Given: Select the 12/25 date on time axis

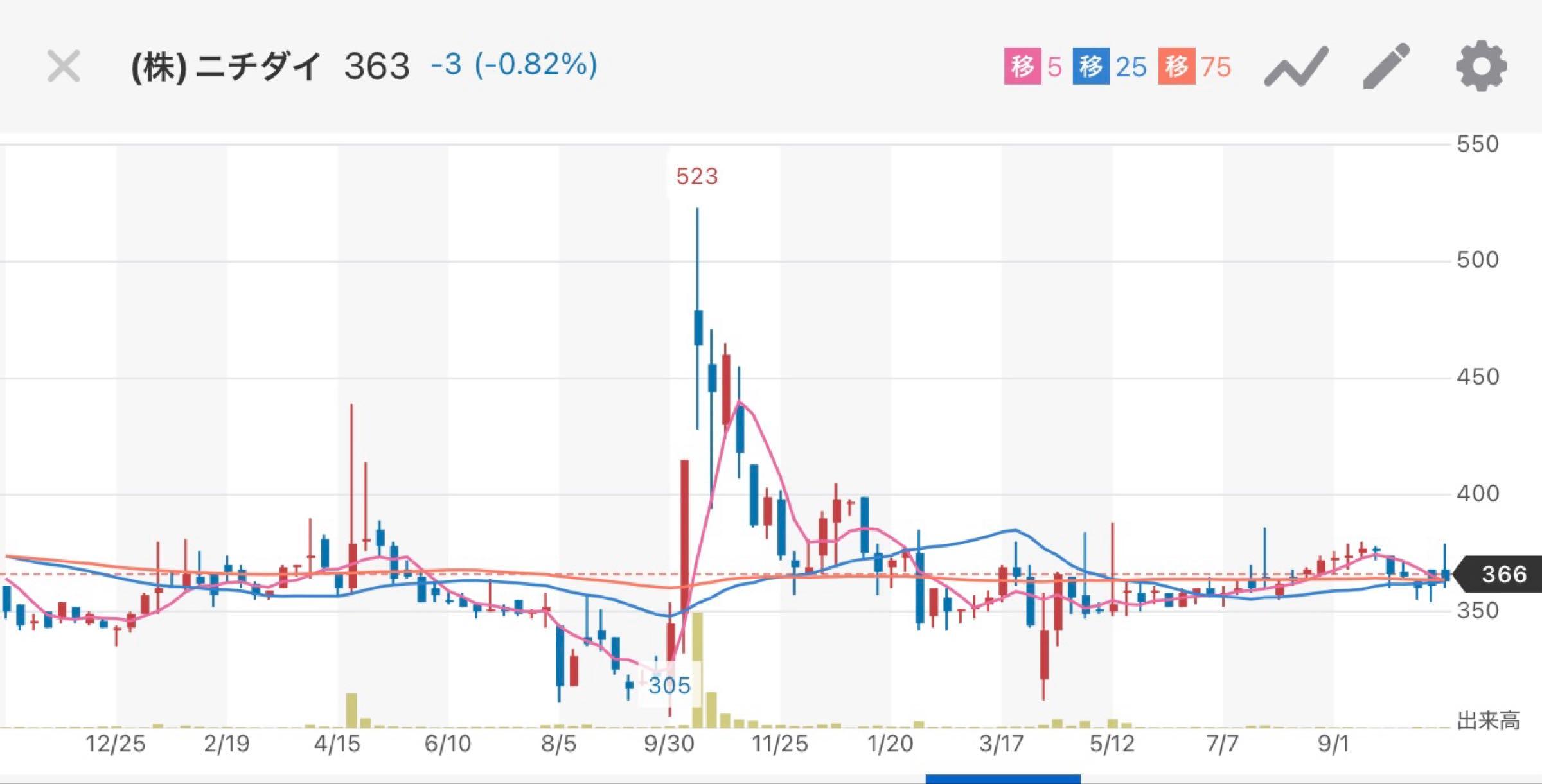Looking at the screenshot, I should click(x=116, y=744).
